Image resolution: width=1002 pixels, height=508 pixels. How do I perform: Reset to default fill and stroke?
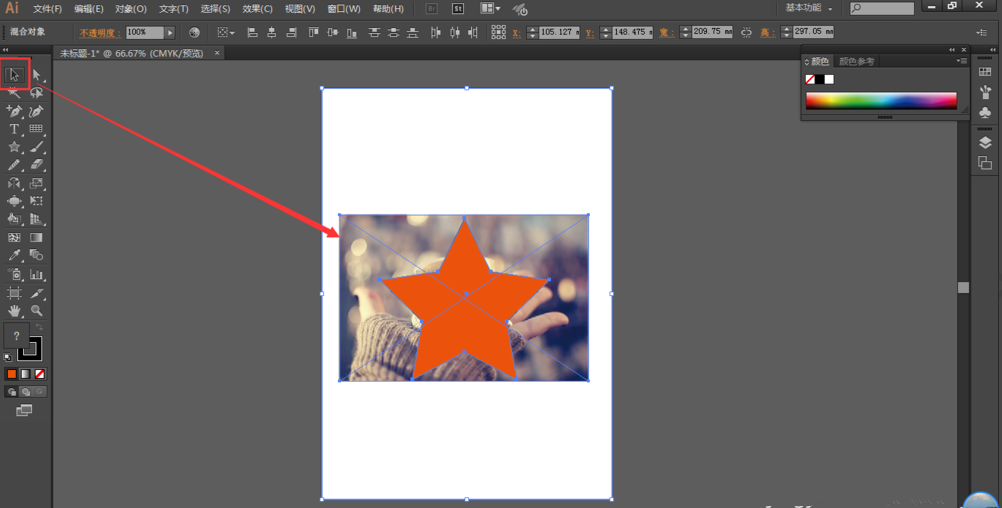pyautogui.click(x=8, y=357)
